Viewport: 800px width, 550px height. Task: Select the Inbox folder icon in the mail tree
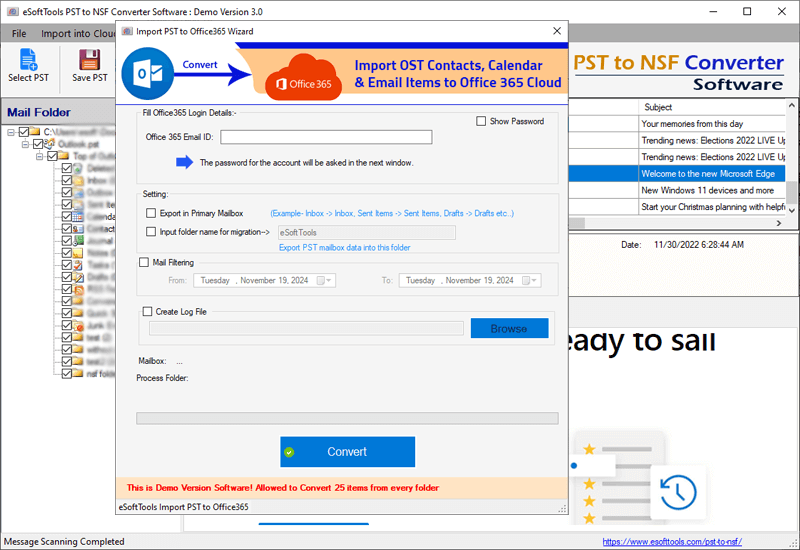pos(78,180)
